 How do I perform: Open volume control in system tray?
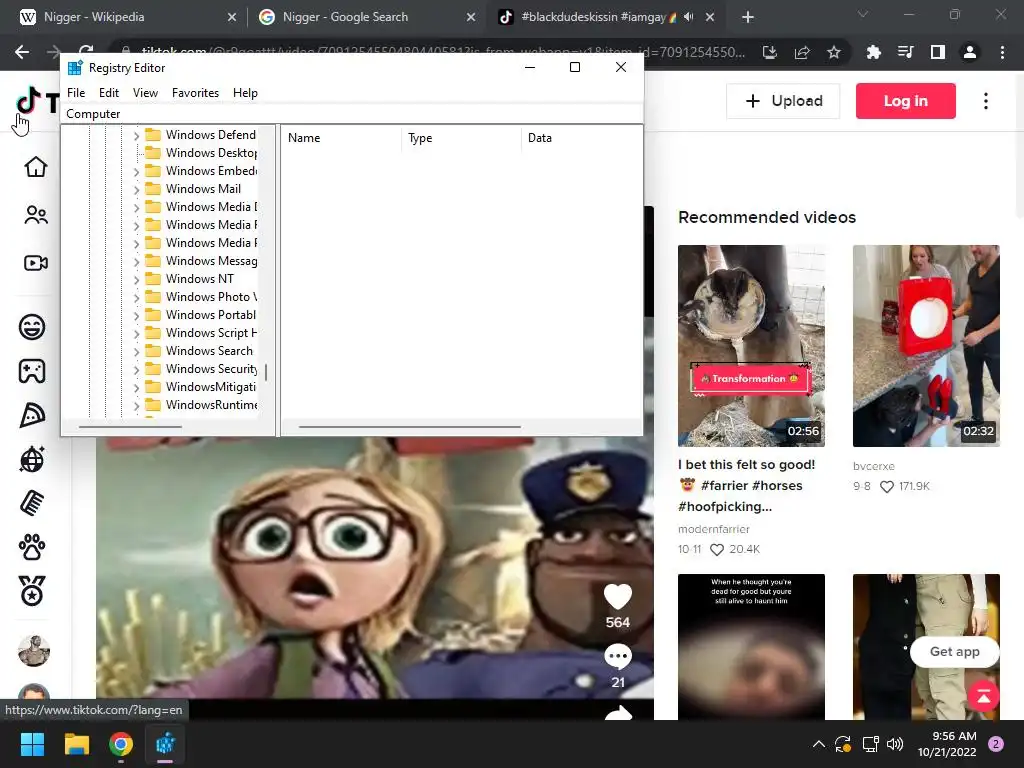[x=895, y=744]
